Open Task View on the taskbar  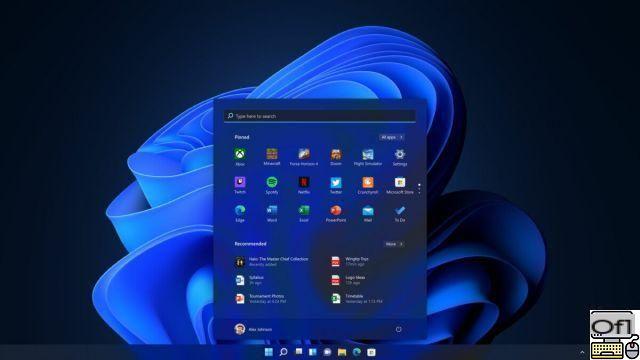[299, 351]
